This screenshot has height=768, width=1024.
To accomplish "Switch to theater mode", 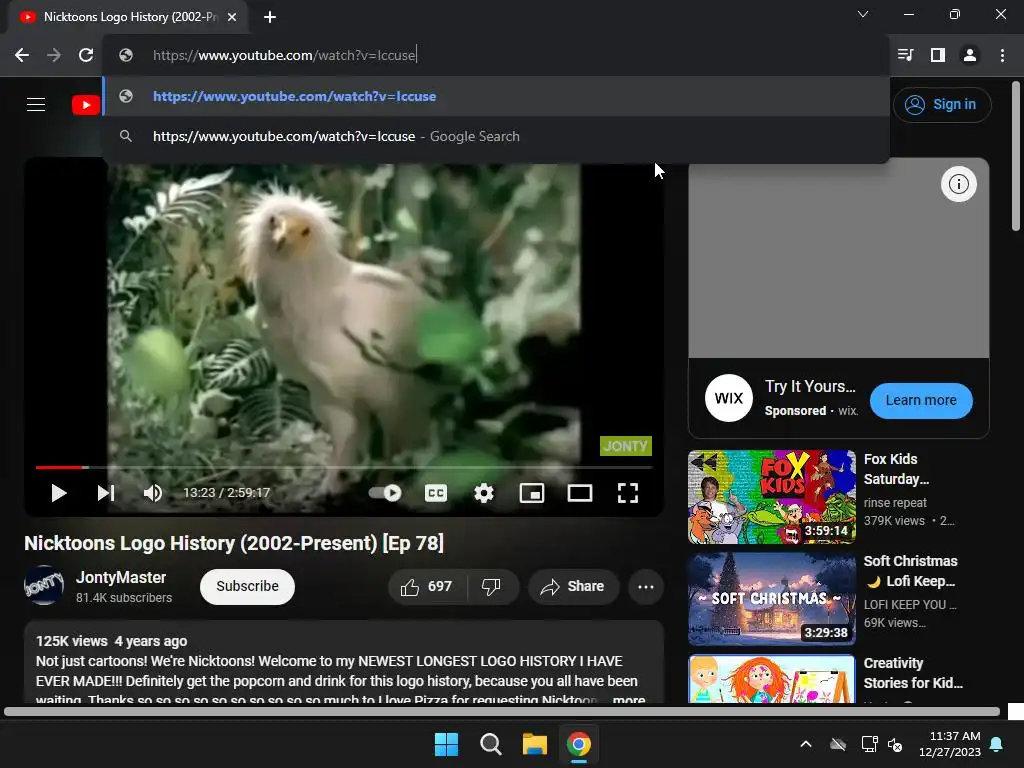I will 580,493.
